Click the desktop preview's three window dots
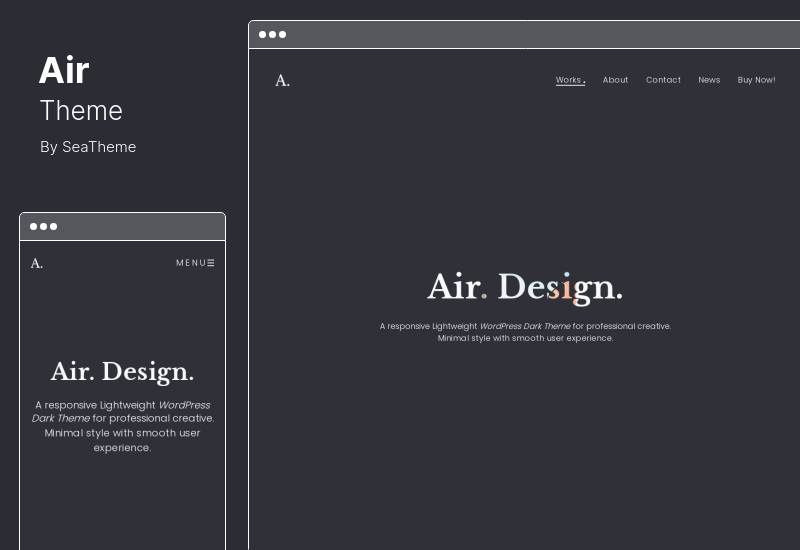 [x=272, y=35]
